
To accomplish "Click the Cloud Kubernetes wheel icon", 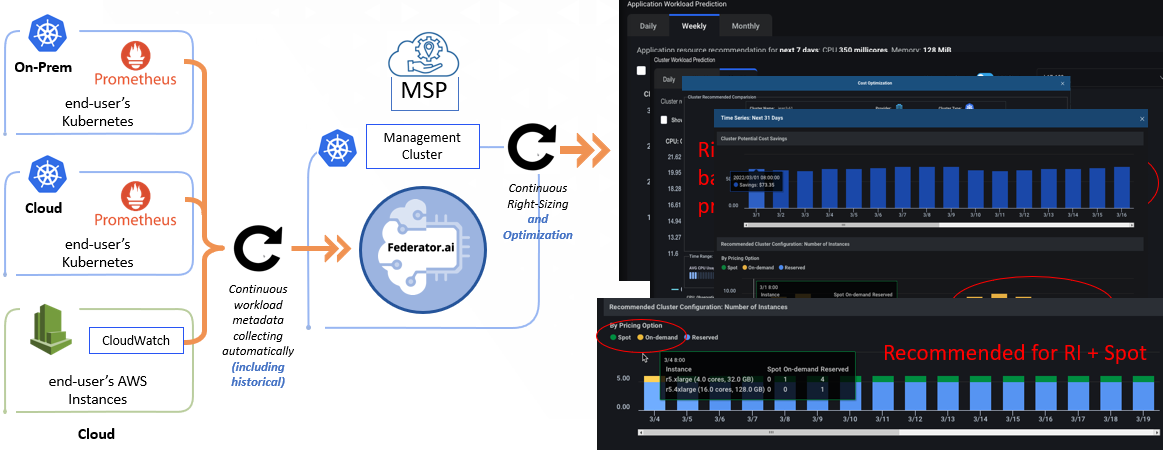I will (45, 174).
